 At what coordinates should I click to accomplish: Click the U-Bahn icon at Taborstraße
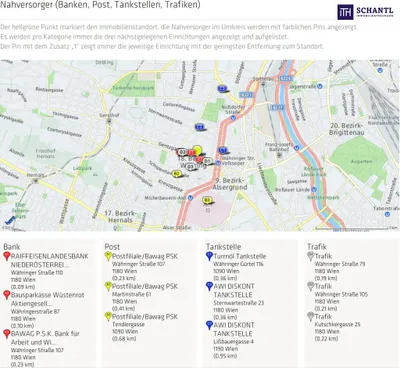[x=387, y=214]
